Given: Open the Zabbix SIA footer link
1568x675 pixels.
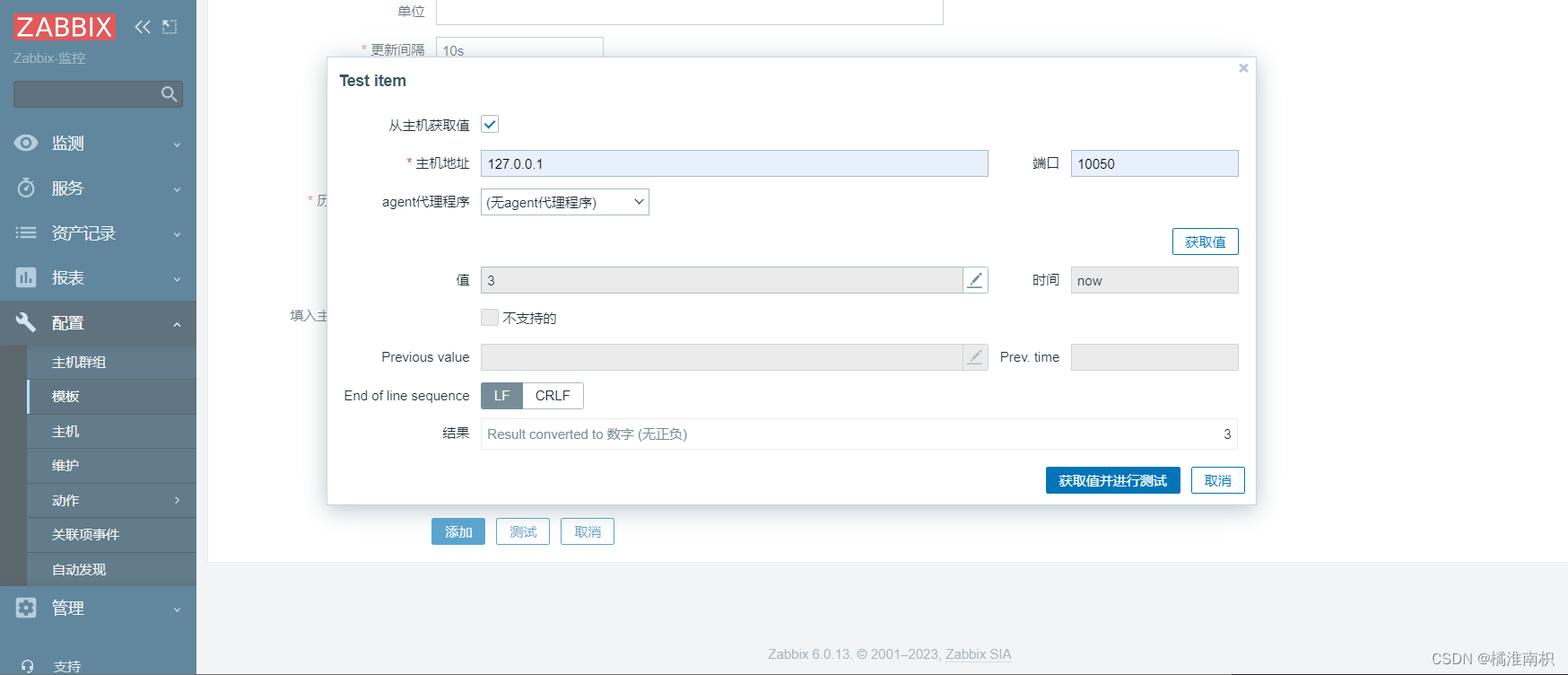Looking at the screenshot, I should click(x=978, y=654).
